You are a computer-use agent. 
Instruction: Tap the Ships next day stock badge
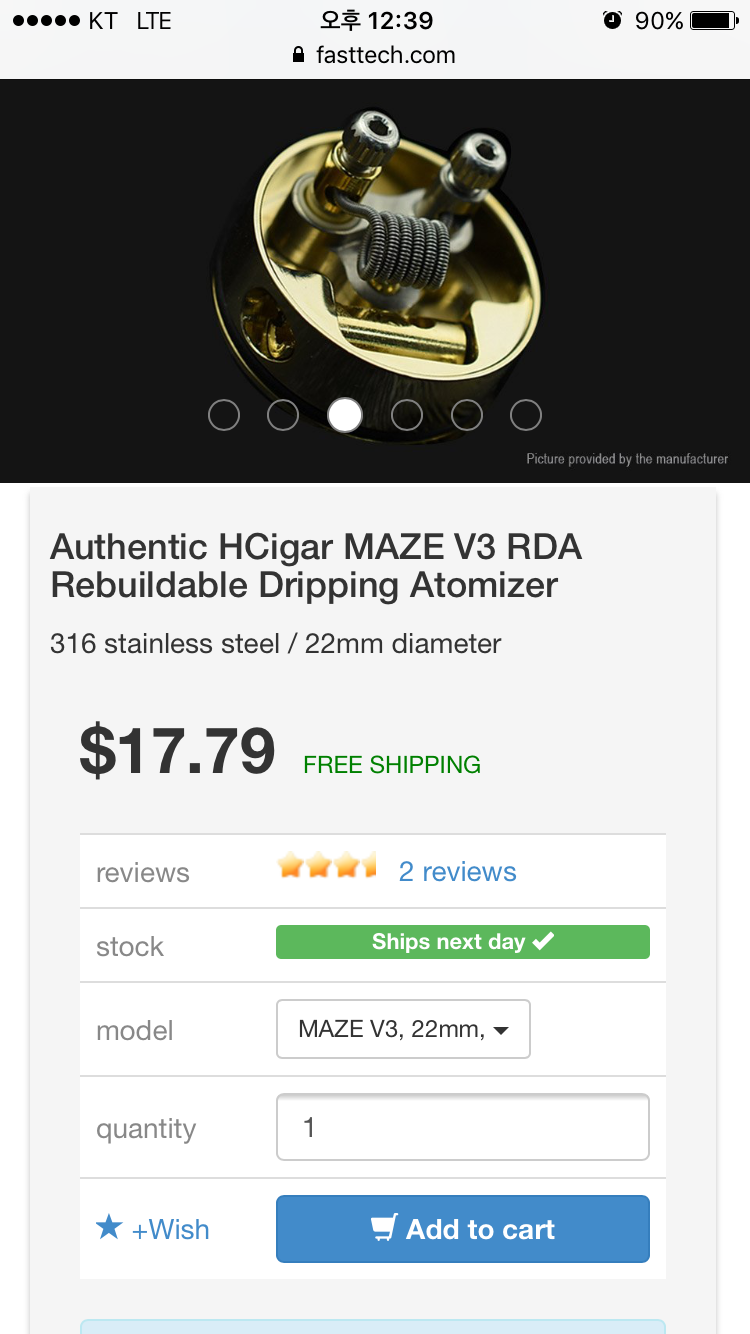pos(462,942)
